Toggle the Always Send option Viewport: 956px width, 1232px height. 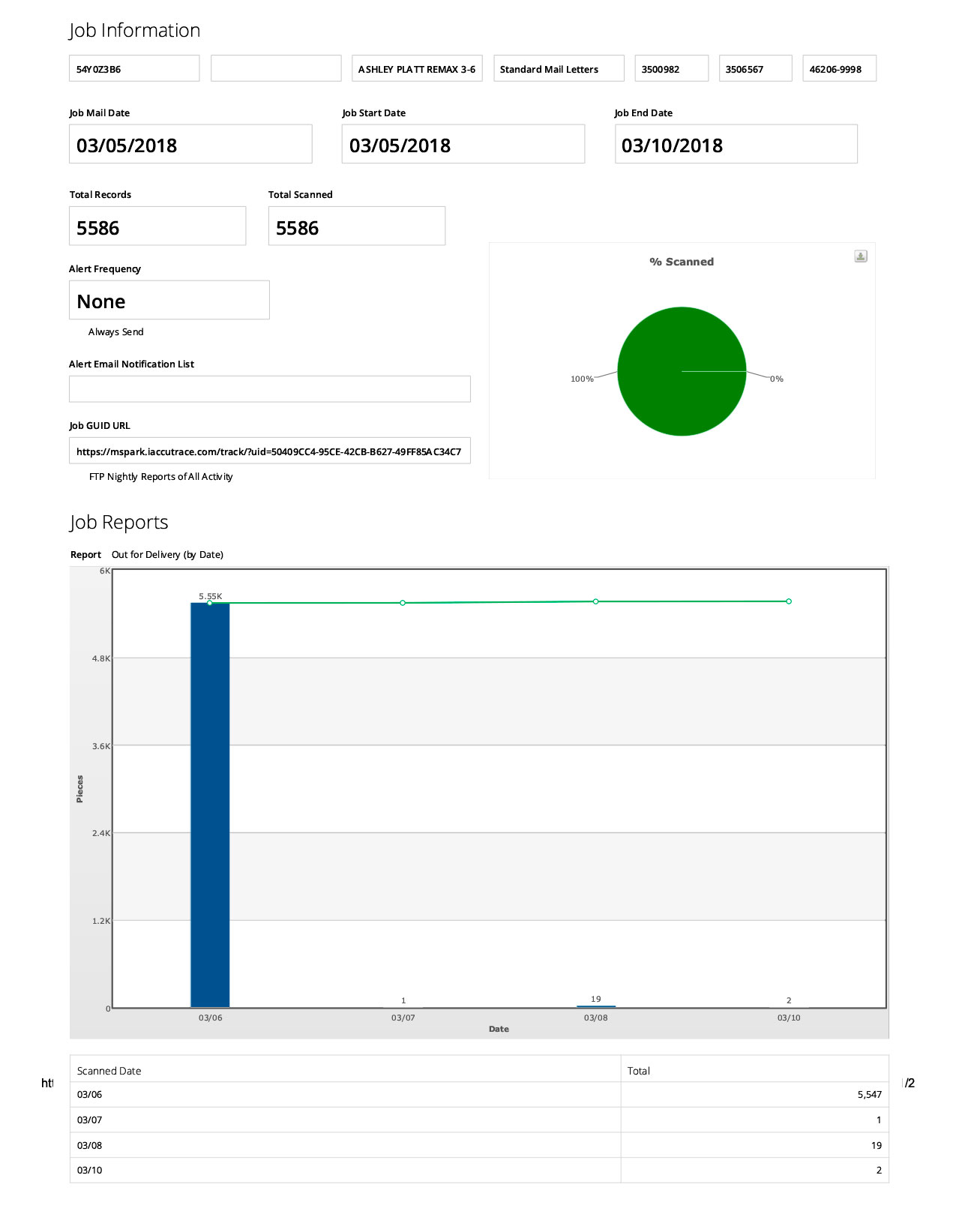tap(115, 332)
